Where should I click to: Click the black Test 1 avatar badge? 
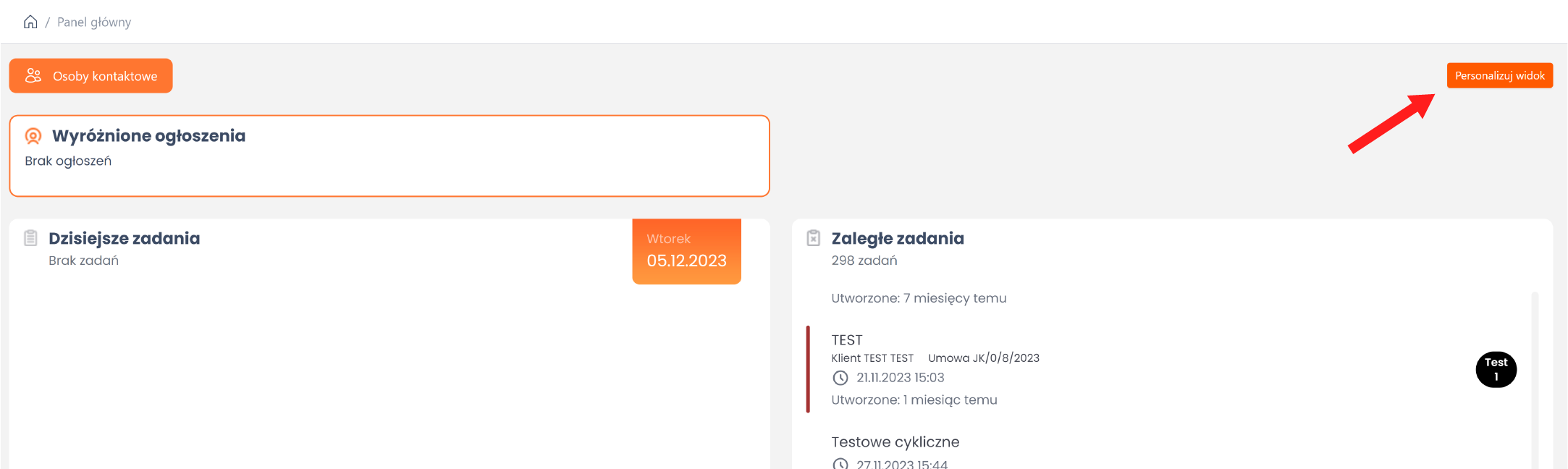tap(1496, 369)
